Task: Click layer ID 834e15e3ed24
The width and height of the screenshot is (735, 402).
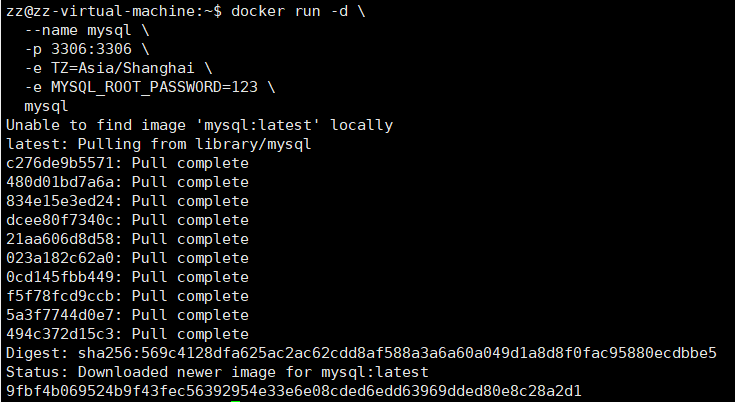Action: (x=60, y=201)
